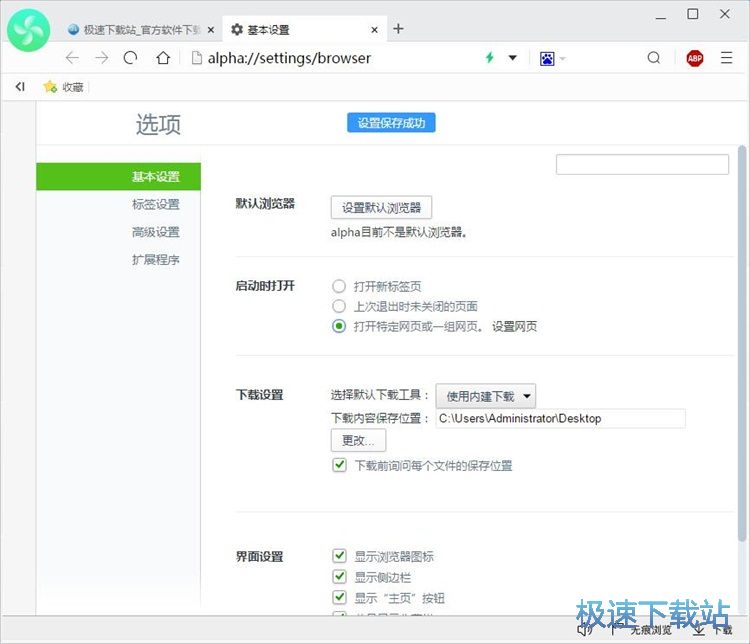The width and height of the screenshot is (750, 644).
Task: Open the ABP ad blocker extension
Action: pos(695,58)
